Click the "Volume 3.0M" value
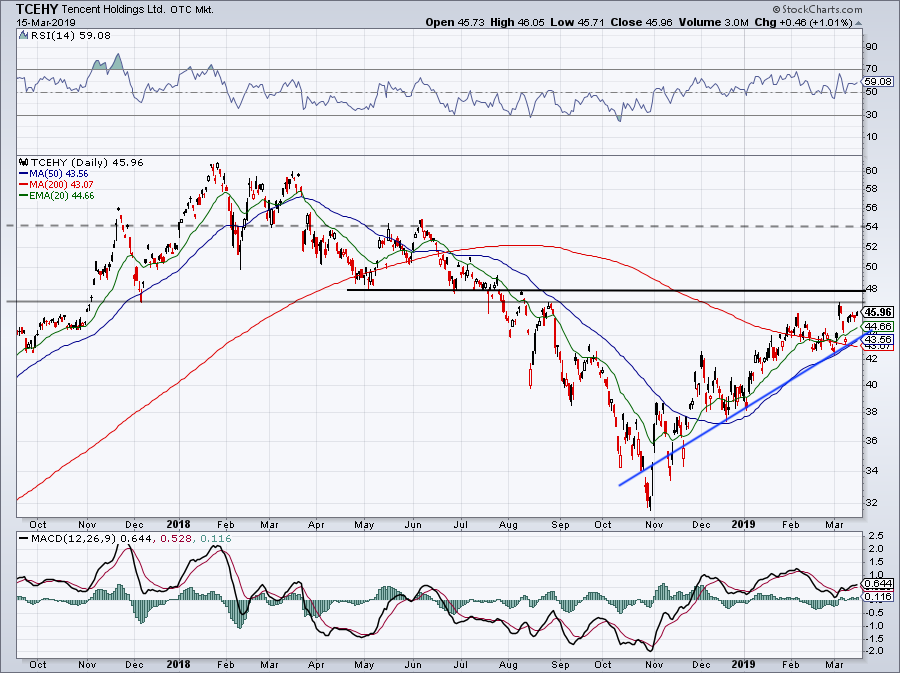 pyautogui.click(x=713, y=22)
